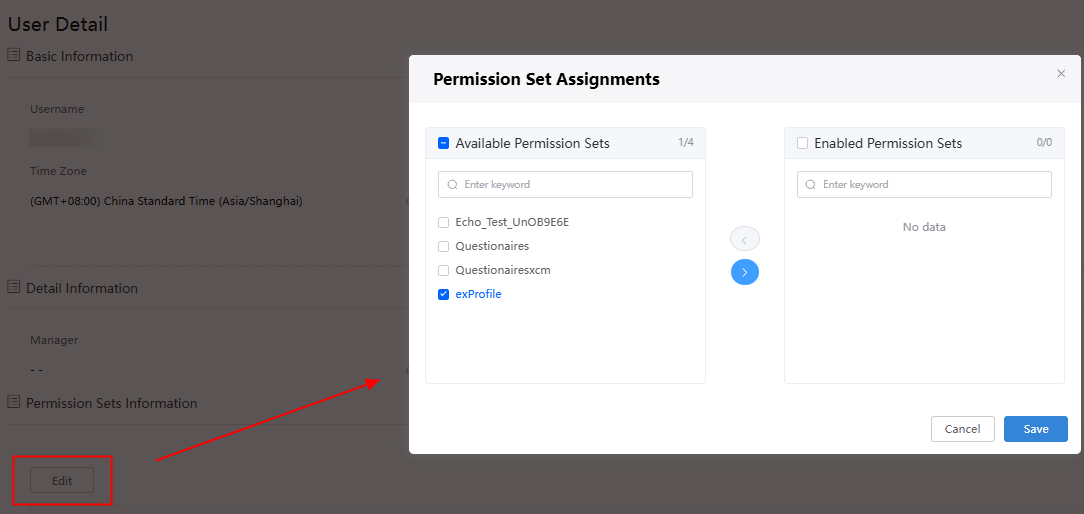
Task: Toggle select-all for Available Permission Sets
Action: (x=444, y=143)
